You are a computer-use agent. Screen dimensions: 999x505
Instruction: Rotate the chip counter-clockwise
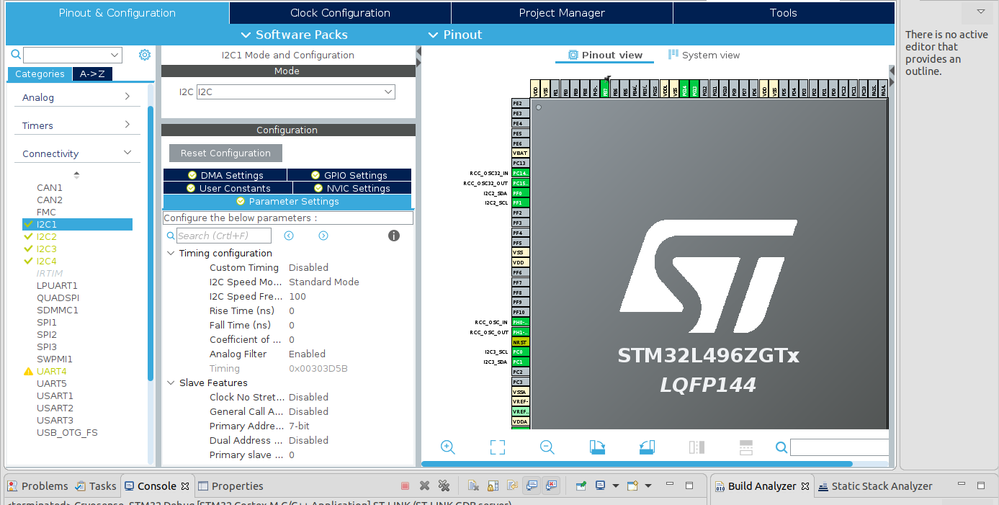pyautogui.click(x=647, y=447)
